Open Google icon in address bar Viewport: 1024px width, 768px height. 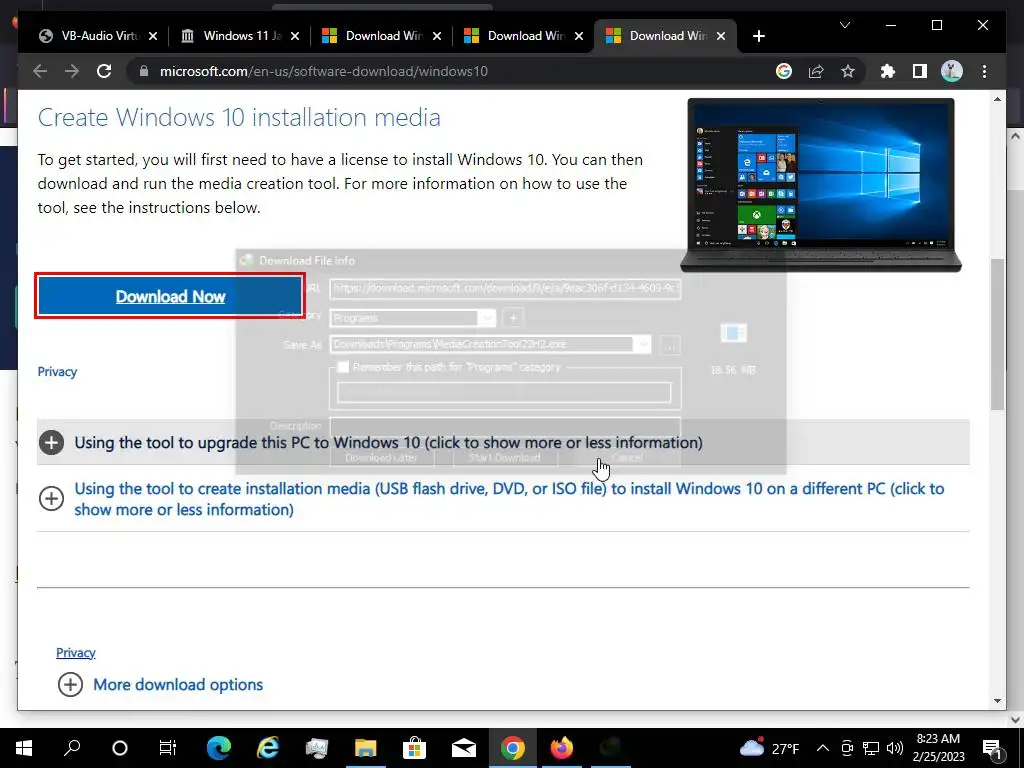pos(784,71)
